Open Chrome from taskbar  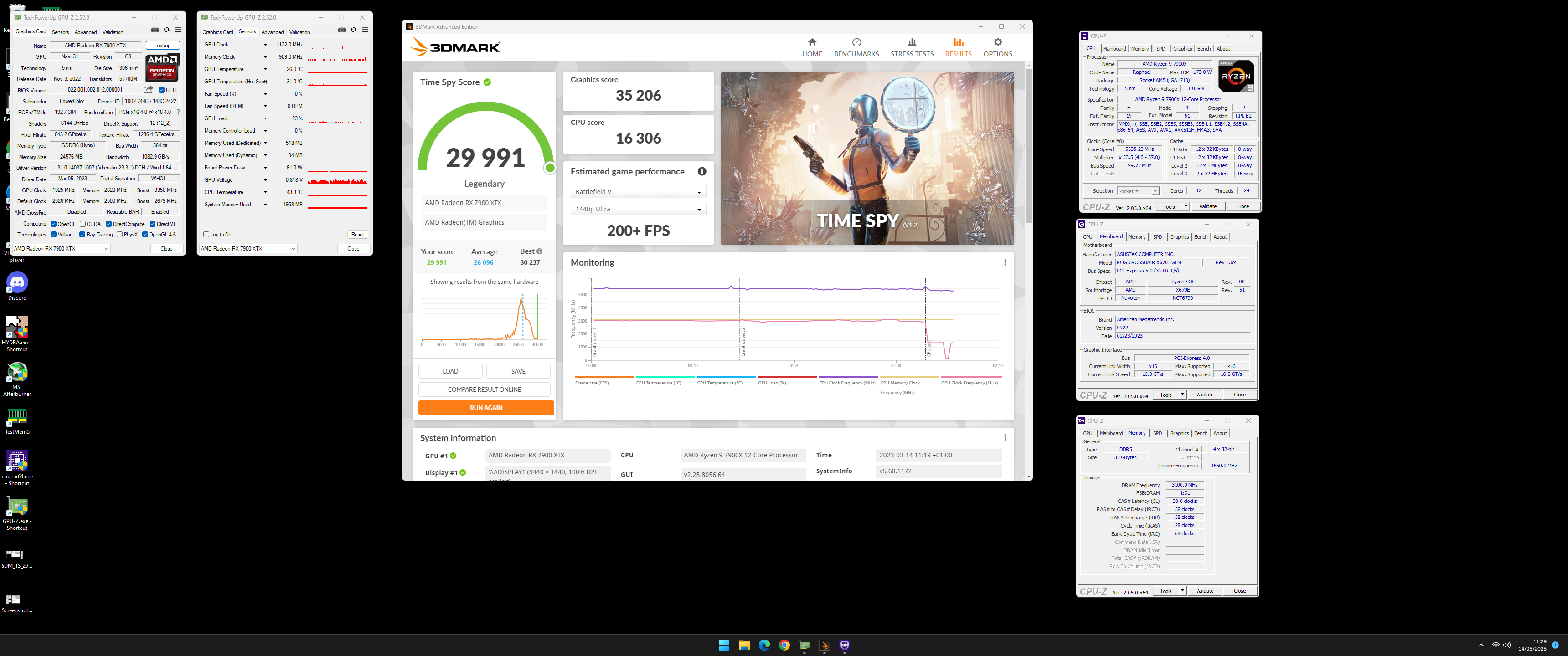(784, 645)
